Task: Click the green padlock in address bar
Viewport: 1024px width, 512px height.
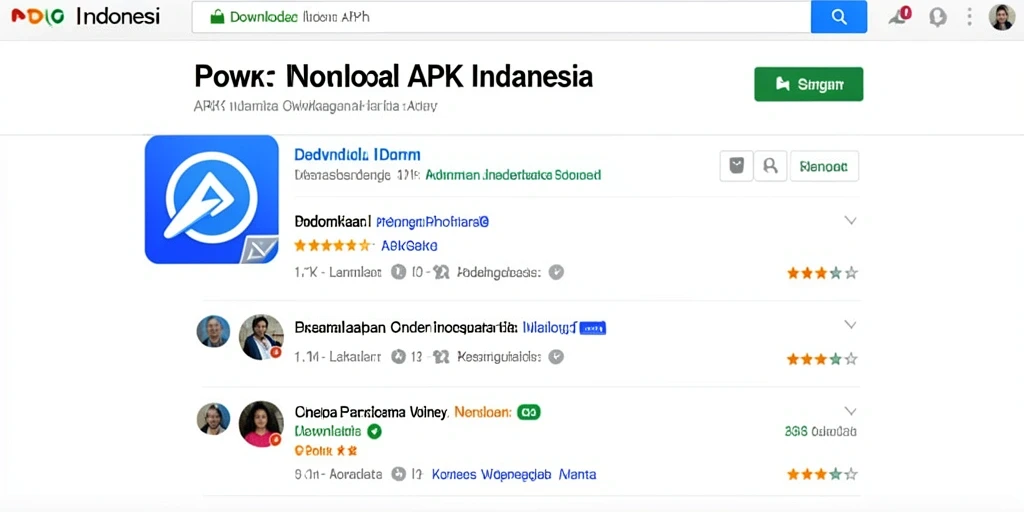Action: click(217, 17)
